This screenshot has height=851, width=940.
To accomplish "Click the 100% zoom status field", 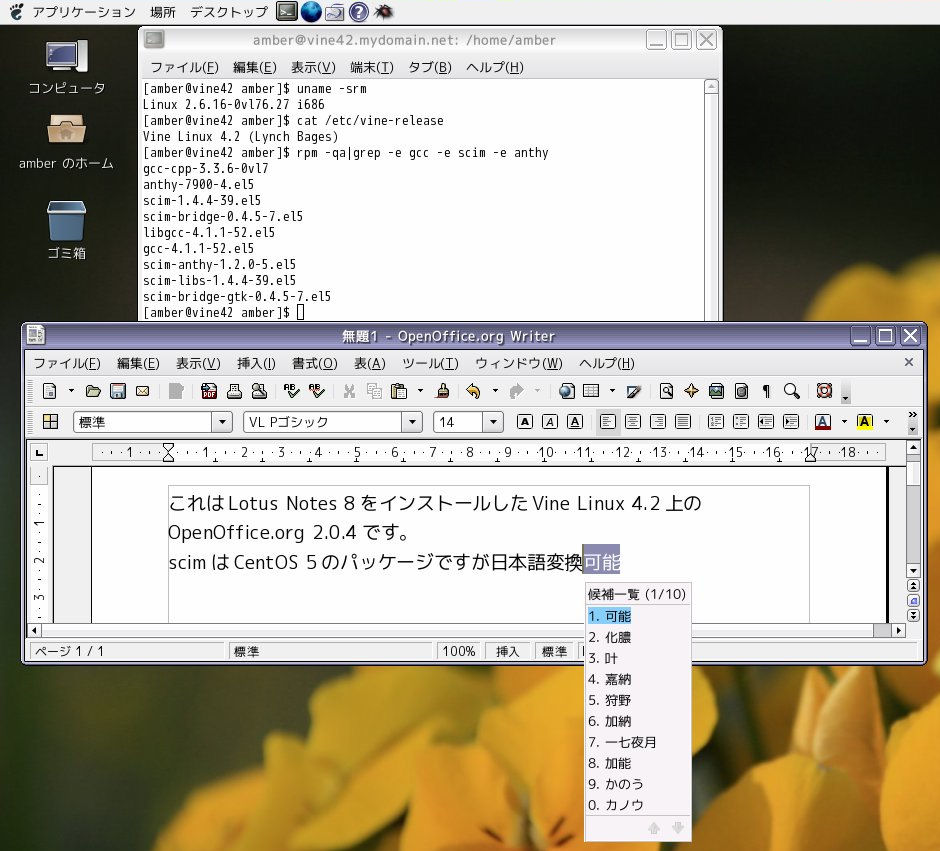I will click(x=459, y=651).
